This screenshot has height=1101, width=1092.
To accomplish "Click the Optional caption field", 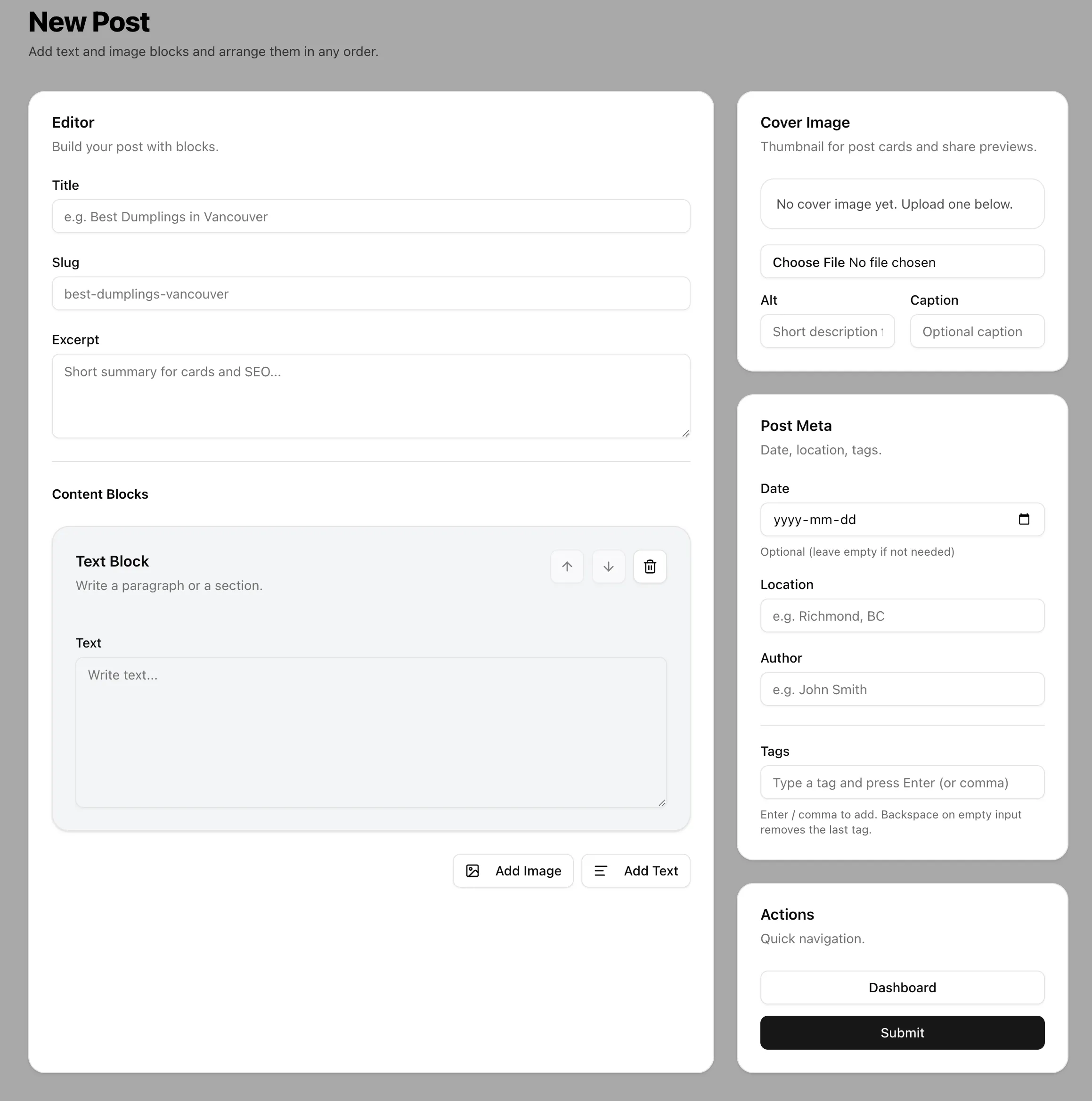I will pyautogui.click(x=977, y=332).
